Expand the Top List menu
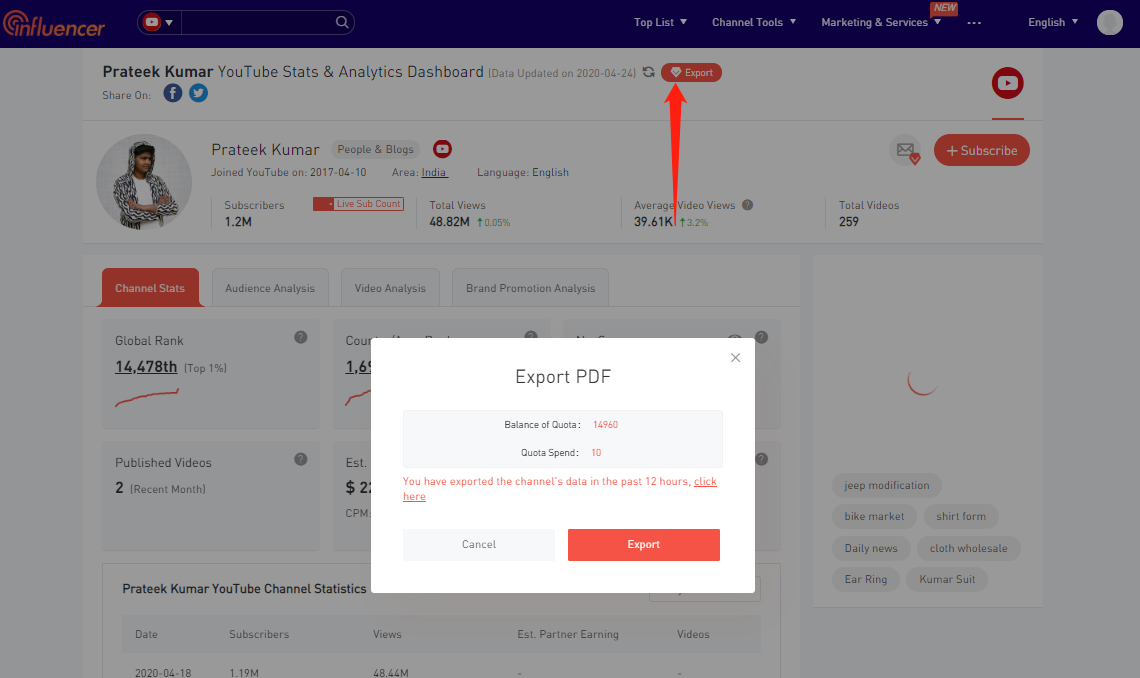The height and width of the screenshot is (678, 1140). 660,23
